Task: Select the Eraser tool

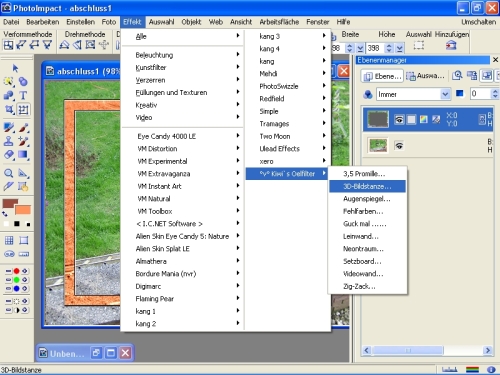Action: [9, 154]
